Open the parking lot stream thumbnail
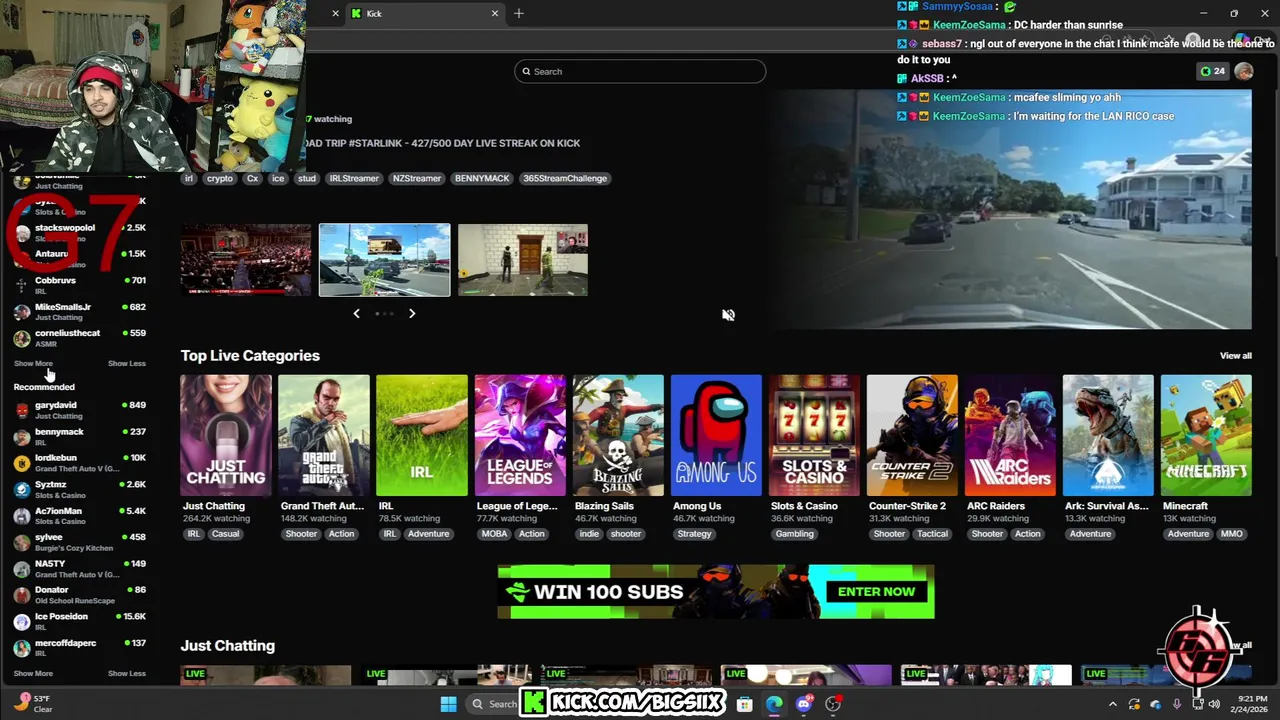The image size is (1280, 720). point(384,260)
